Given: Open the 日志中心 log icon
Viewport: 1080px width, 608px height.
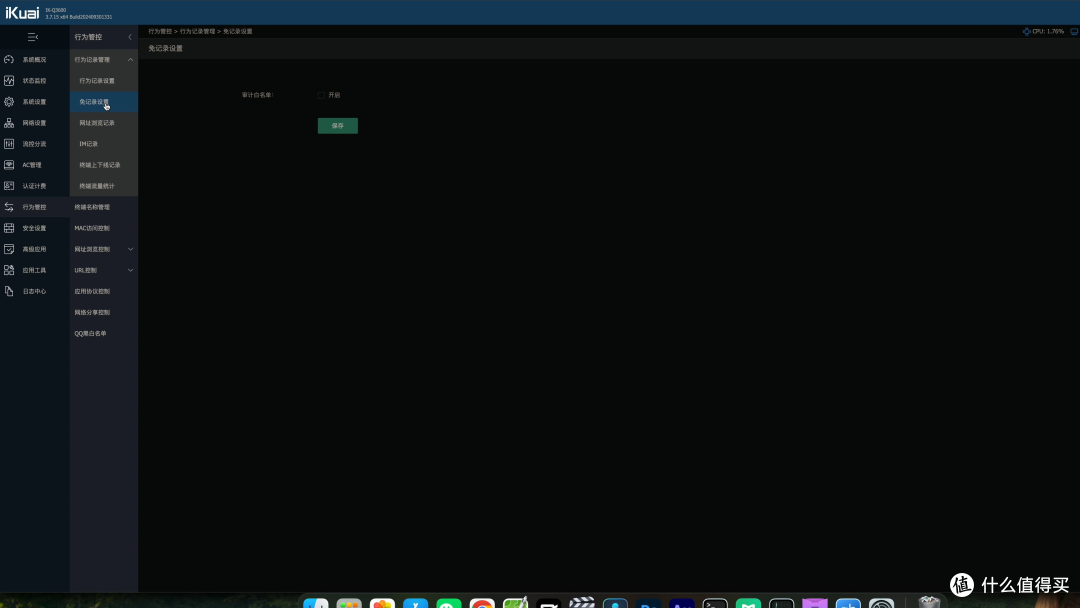Looking at the screenshot, I should [x=9, y=291].
